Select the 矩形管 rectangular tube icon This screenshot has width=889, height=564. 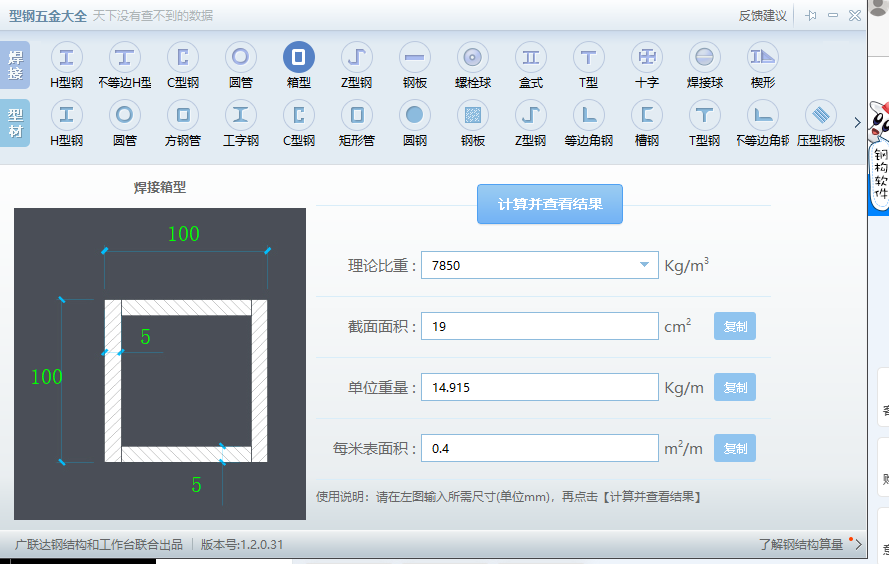357,115
